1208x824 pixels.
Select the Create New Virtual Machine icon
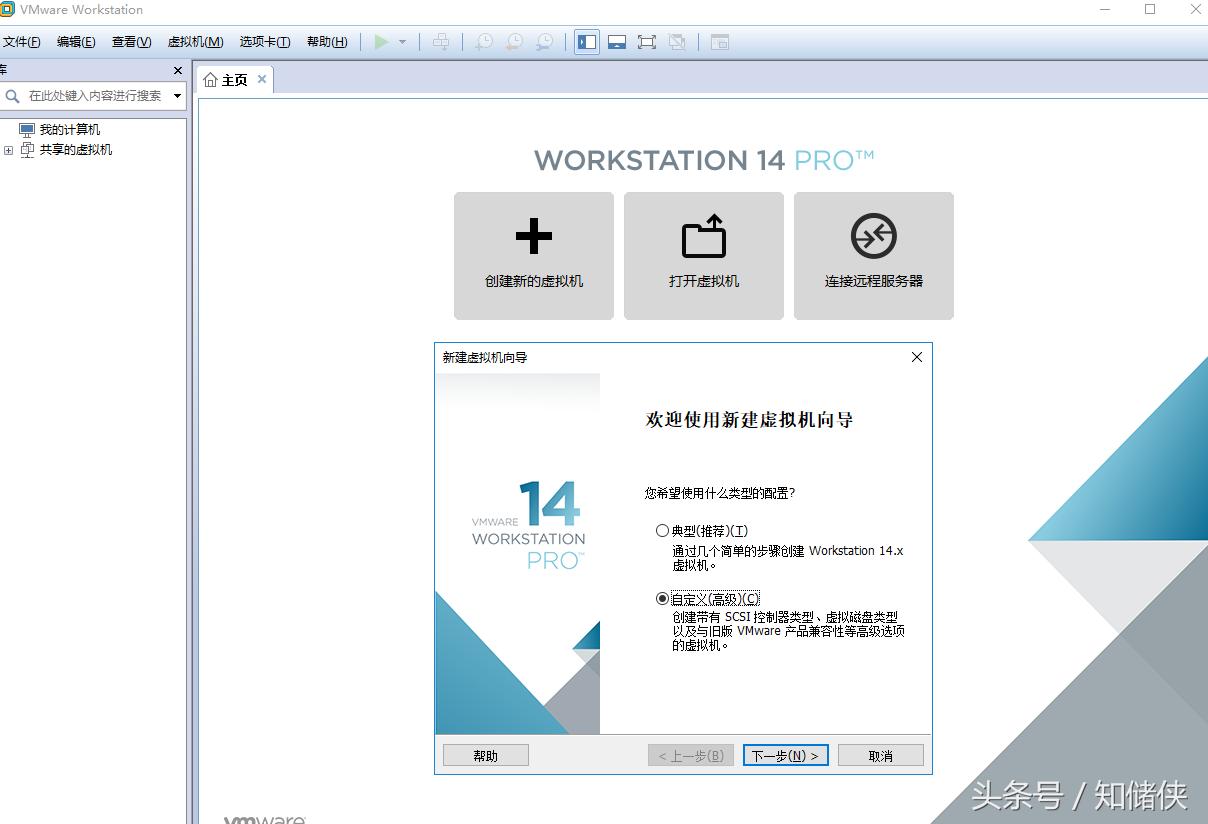(533, 255)
